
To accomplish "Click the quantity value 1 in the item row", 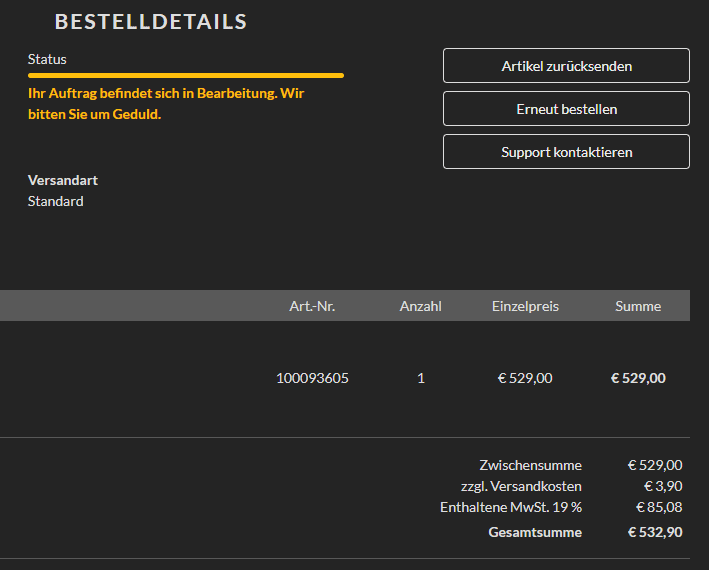I will (421, 378).
